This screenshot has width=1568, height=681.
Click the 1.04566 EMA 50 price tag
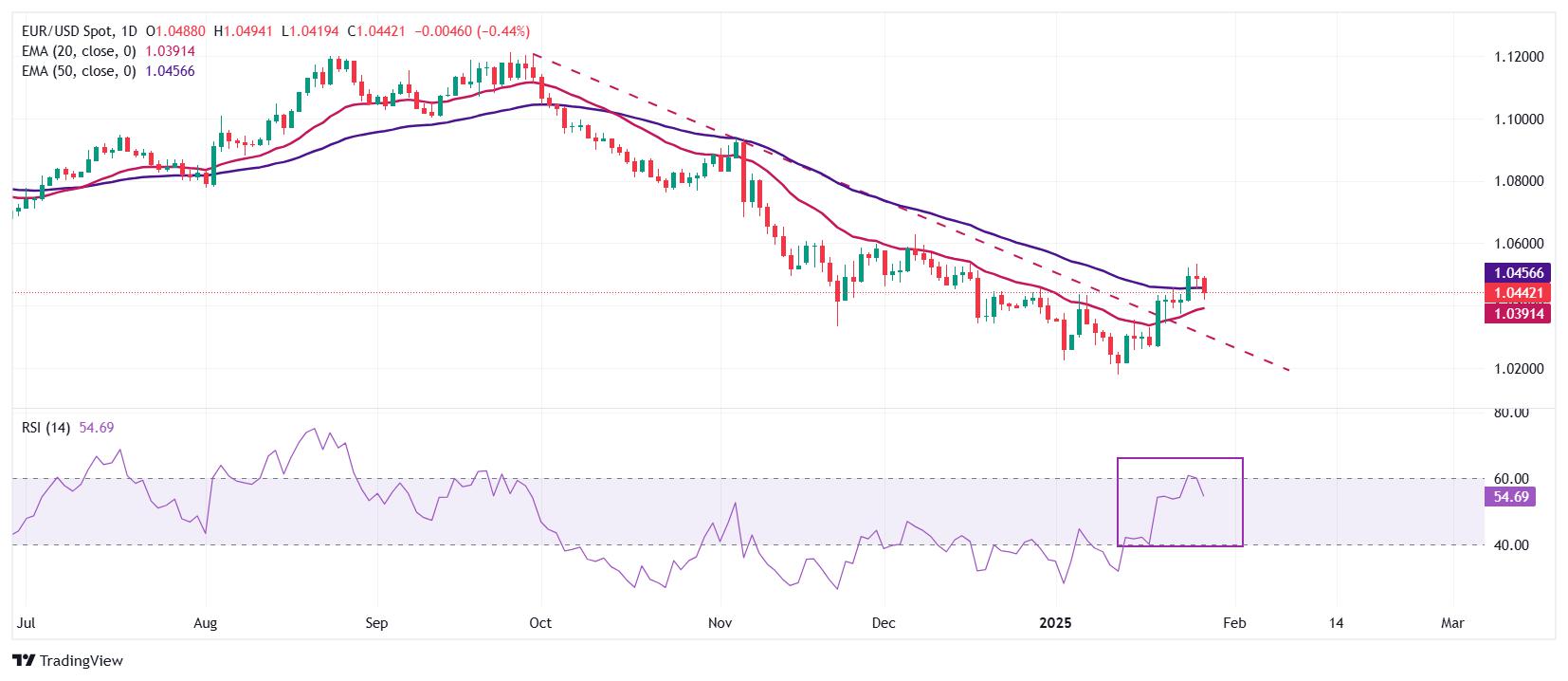click(x=1517, y=273)
